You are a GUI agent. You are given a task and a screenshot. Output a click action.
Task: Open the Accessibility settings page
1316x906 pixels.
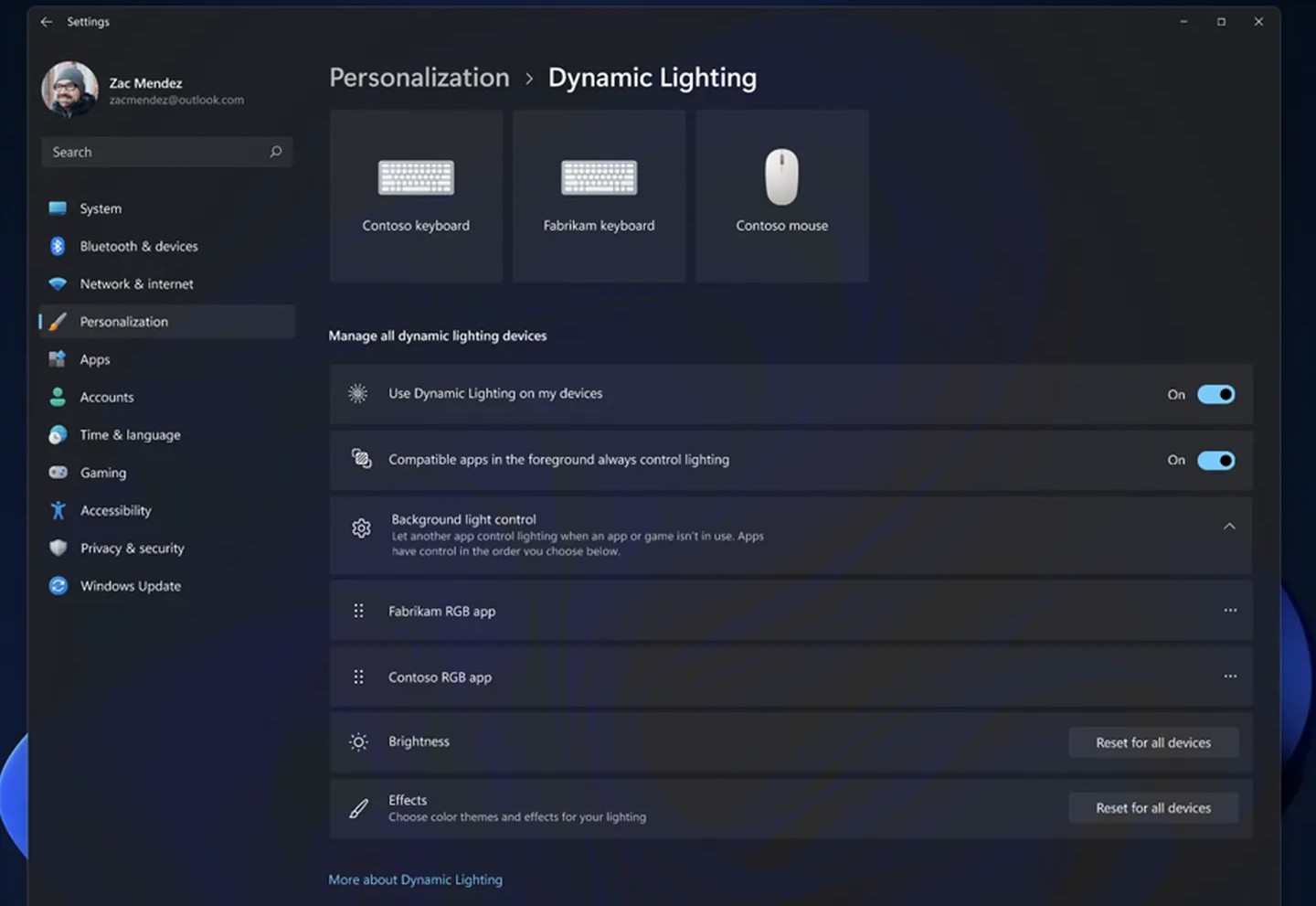[x=115, y=510]
